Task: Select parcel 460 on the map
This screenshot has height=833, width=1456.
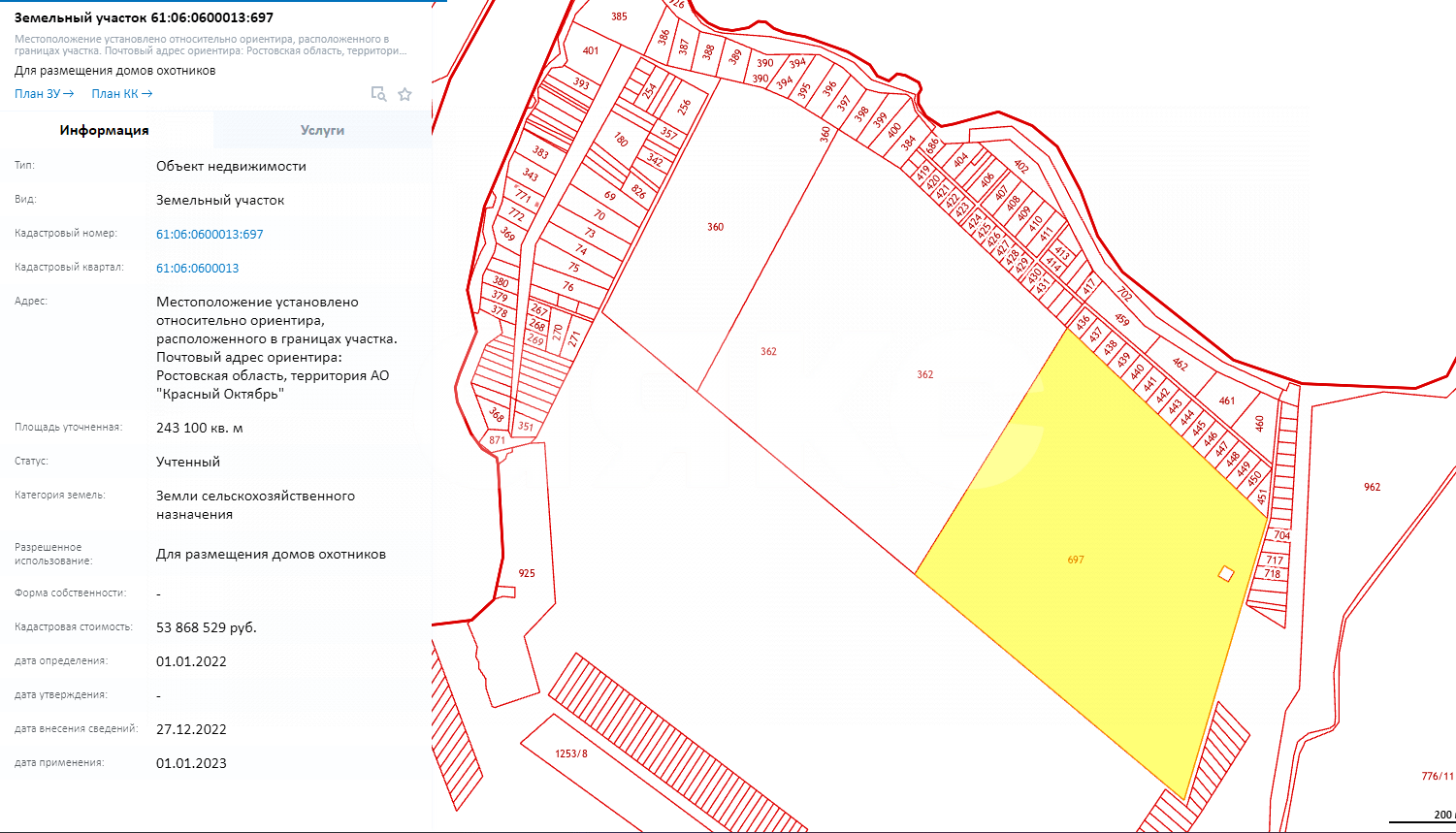Action: (1260, 424)
